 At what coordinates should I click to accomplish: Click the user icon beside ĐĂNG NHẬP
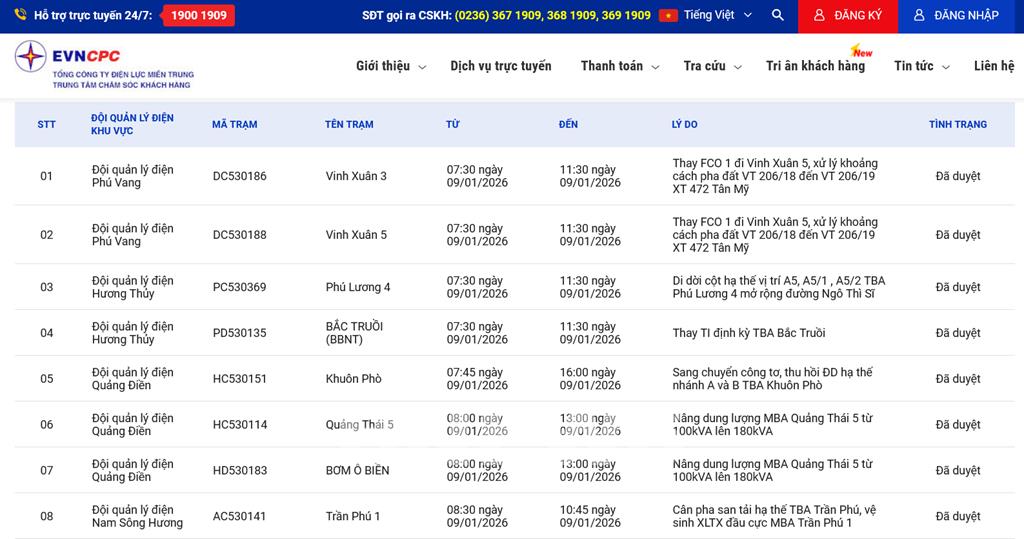919,16
